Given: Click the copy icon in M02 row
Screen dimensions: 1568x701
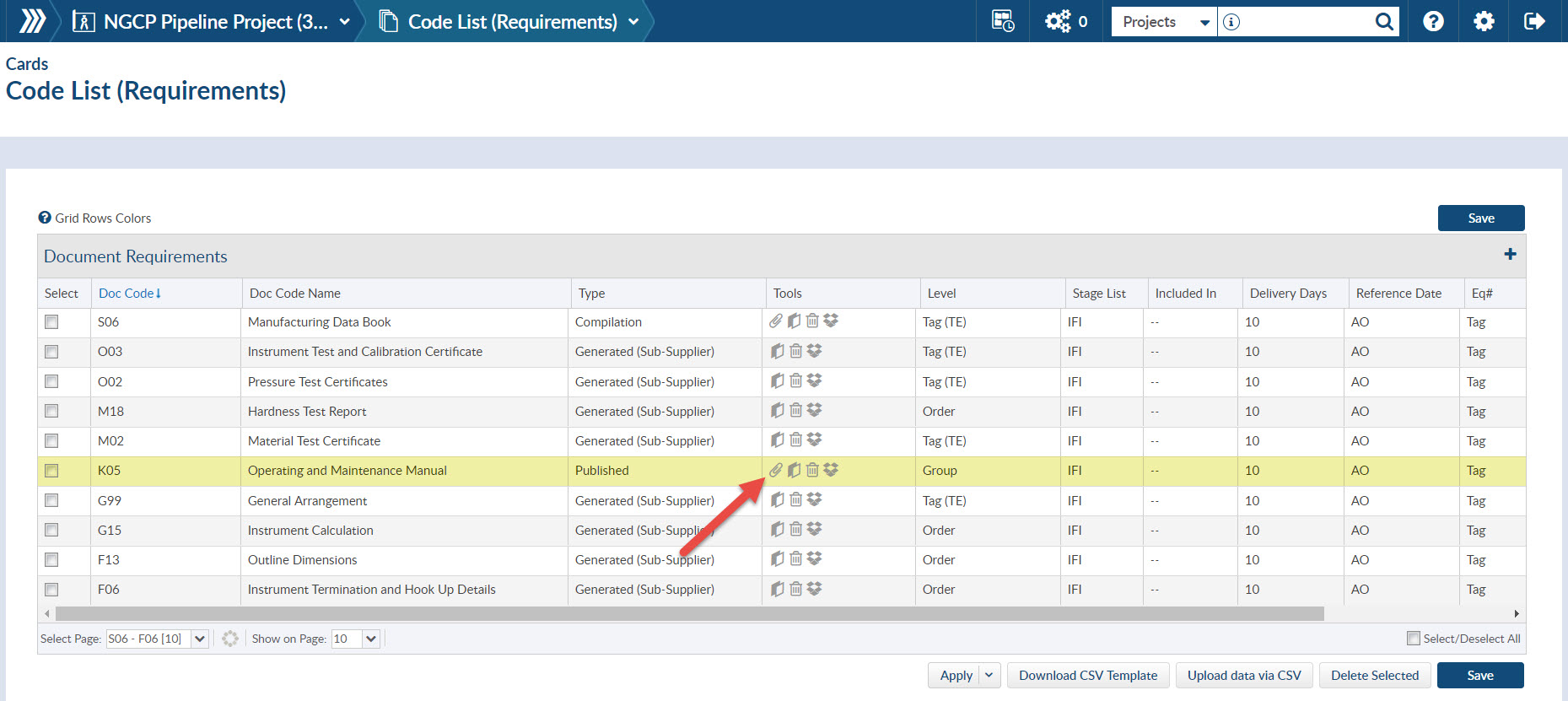Looking at the screenshot, I should 778,439.
